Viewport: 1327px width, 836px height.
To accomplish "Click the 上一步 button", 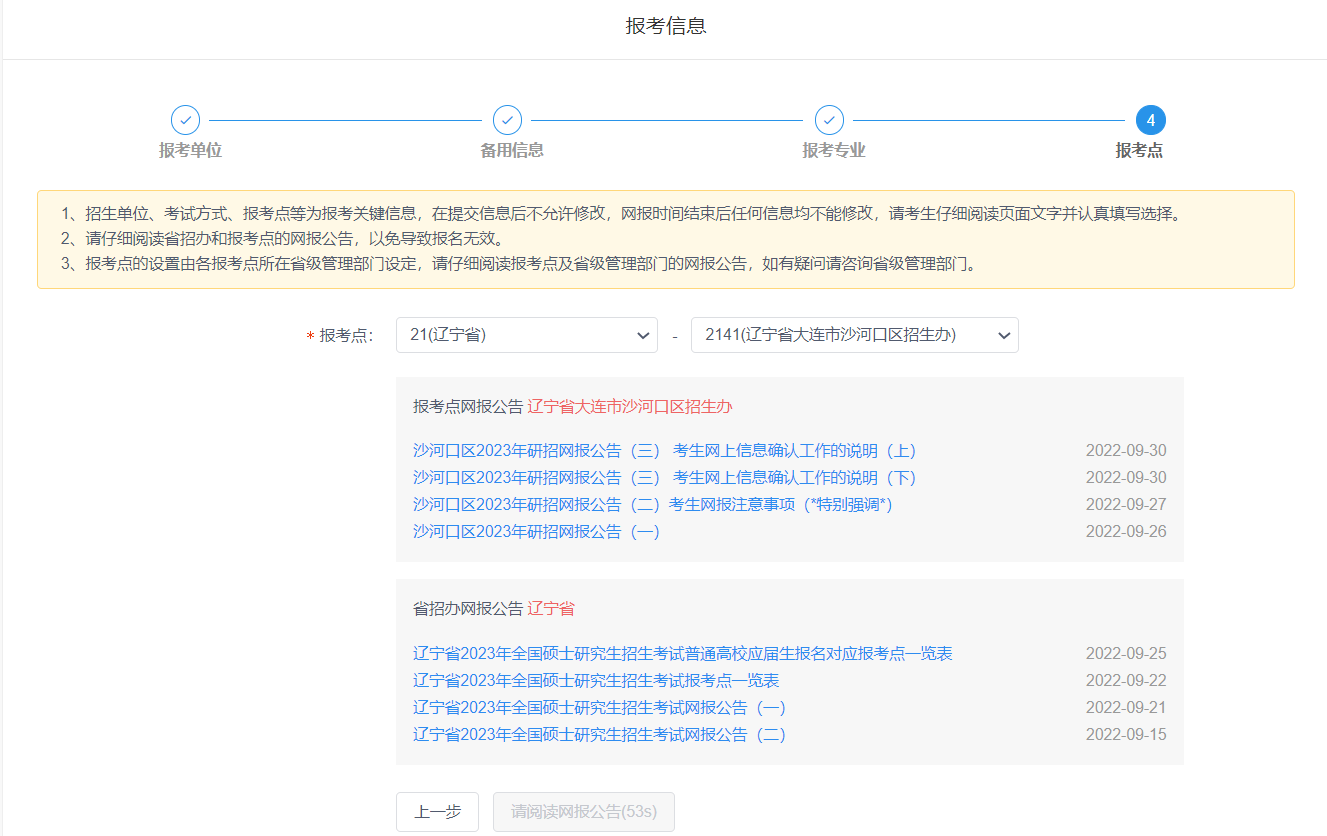I will click(437, 812).
